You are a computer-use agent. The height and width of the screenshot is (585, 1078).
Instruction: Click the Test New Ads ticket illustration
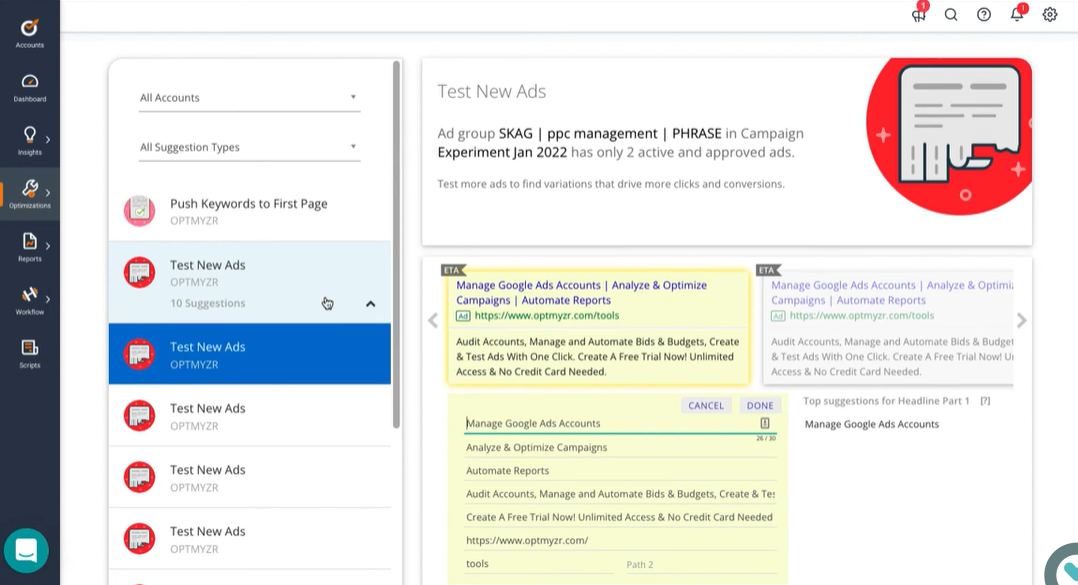coord(949,136)
